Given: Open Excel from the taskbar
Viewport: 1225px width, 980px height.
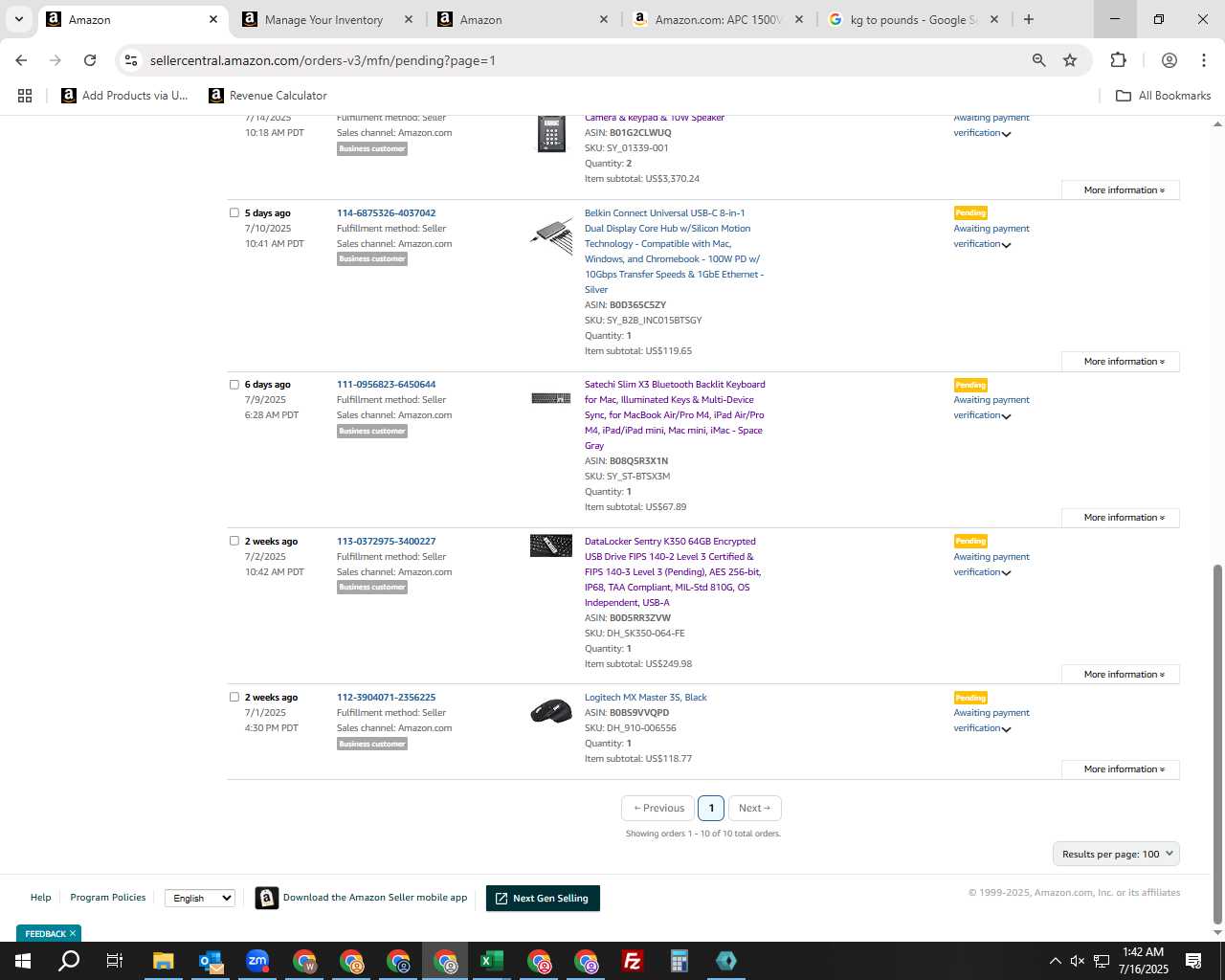Looking at the screenshot, I should [492, 961].
